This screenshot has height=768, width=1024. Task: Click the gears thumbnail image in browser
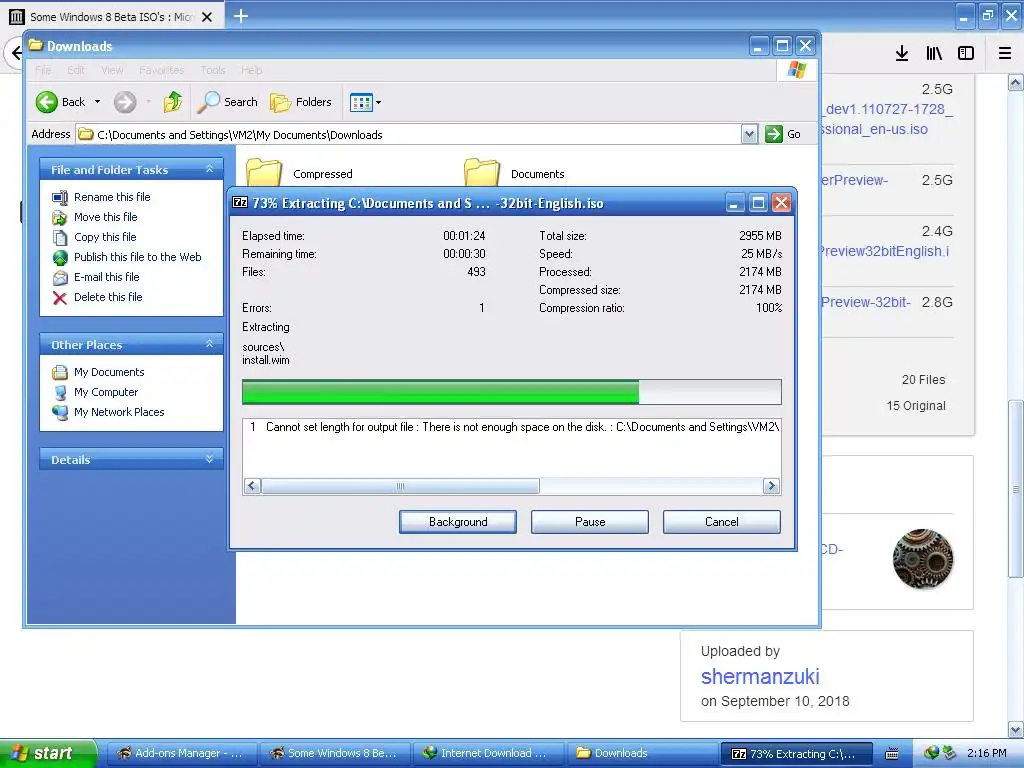(x=923, y=558)
